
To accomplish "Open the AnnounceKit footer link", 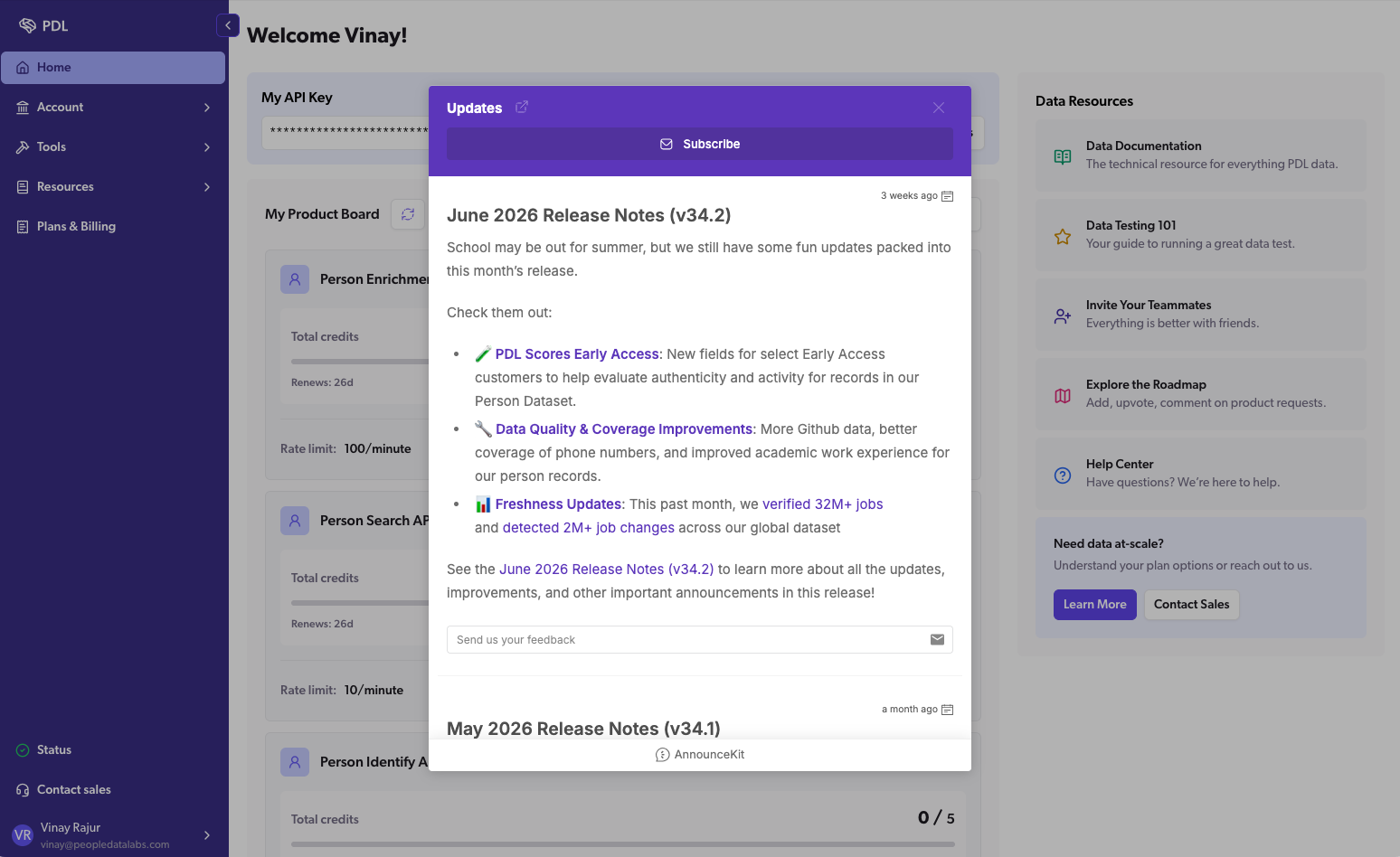I will coord(700,755).
